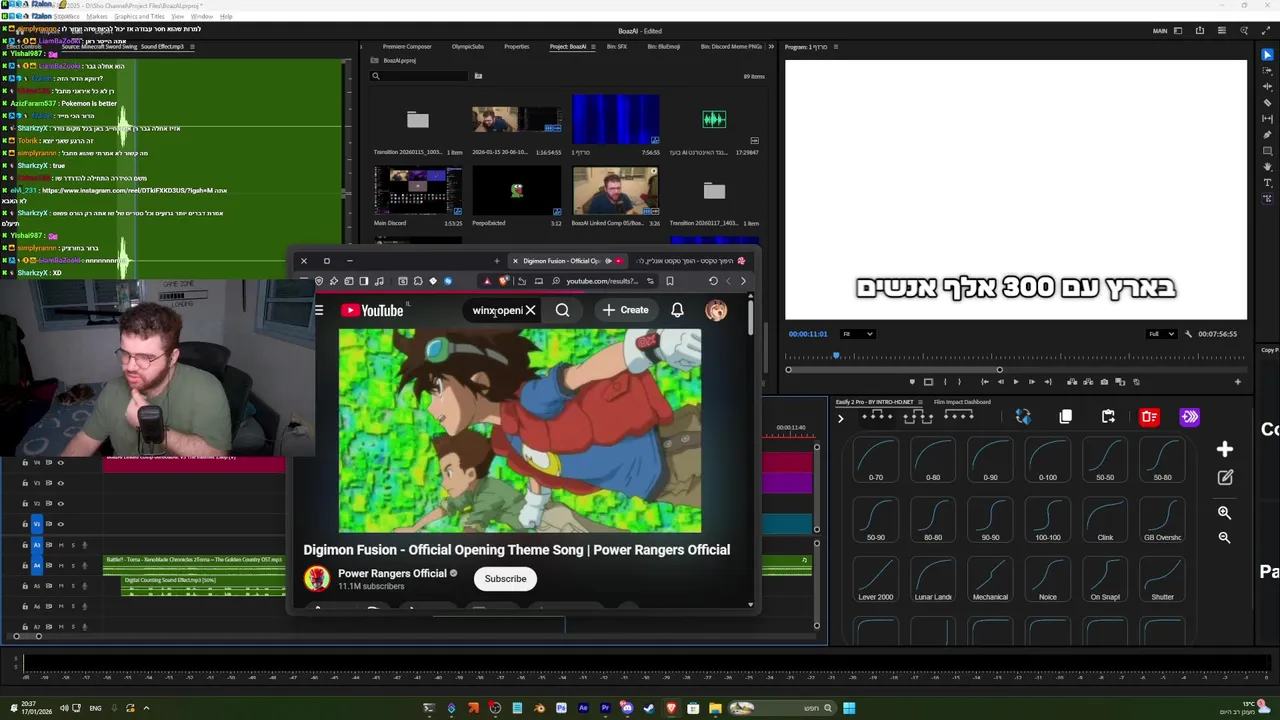Image resolution: width=1280 pixels, height=720 pixels.
Task: Click the Program monitor playhead scrub bar
Action: tap(1016, 356)
